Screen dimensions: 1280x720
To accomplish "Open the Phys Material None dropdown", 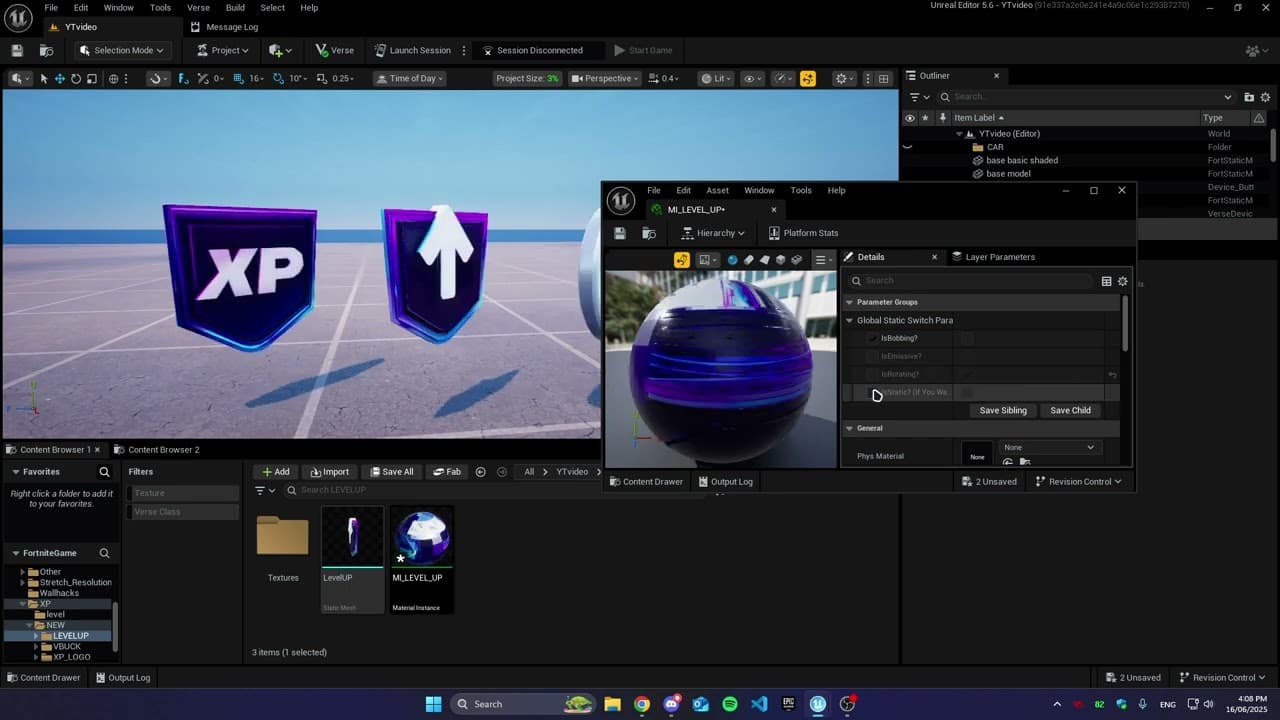I will point(1049,447).
